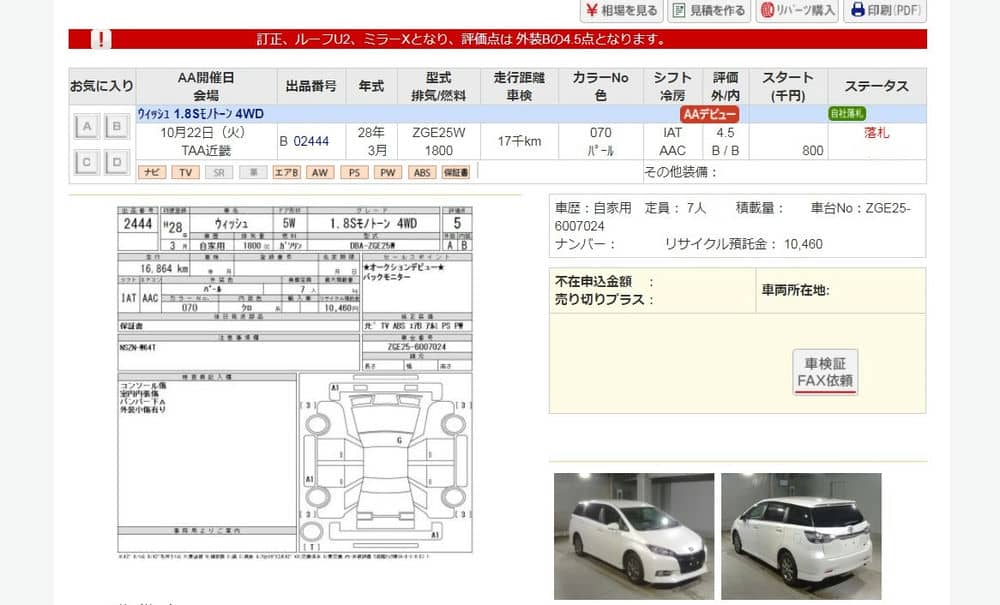
Task: Open the 見積を作る estimate button
Action: coord(709,10)
